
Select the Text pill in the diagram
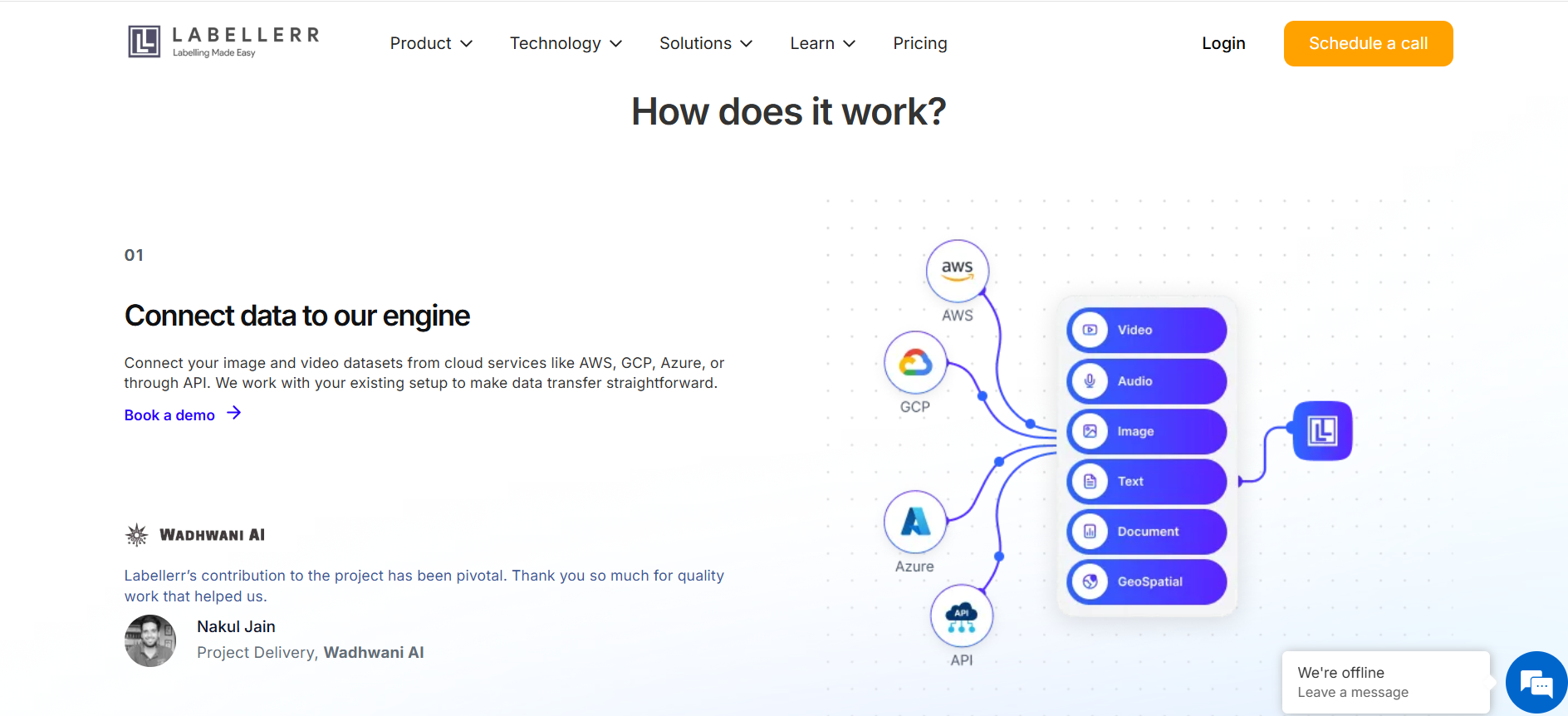pos(1147,482)
